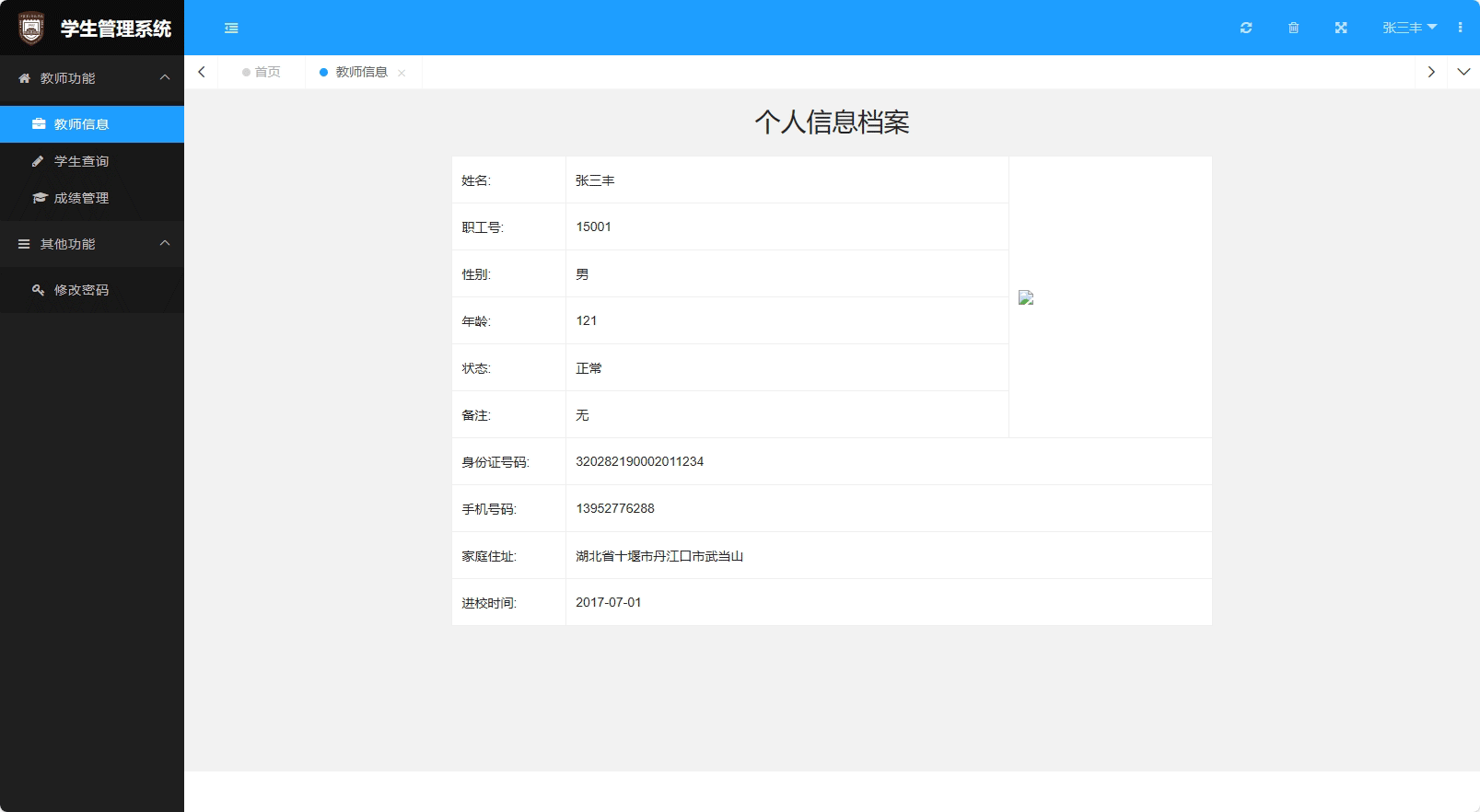Click the pencil icon beside 学生查询
Viewport: 1480px width, 812px height.
[x=38, y=161]
